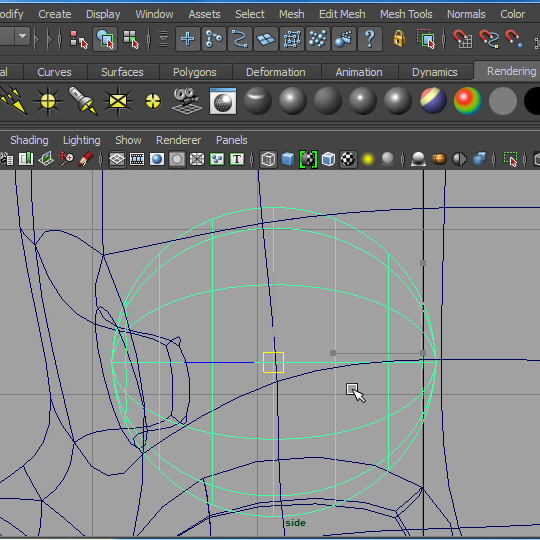This screenshot has height=540, width=540.
Task: Toggle the dynamics particles selection mask
Action: pos(318,39)
